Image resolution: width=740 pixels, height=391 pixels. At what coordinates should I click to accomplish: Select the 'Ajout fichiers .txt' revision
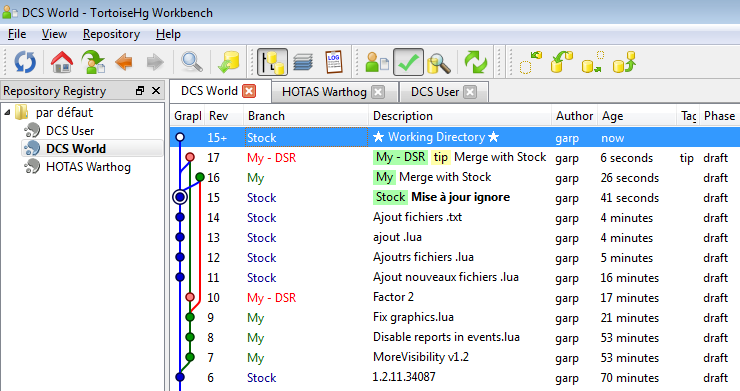pyautogui.click(x=455, y=217)
